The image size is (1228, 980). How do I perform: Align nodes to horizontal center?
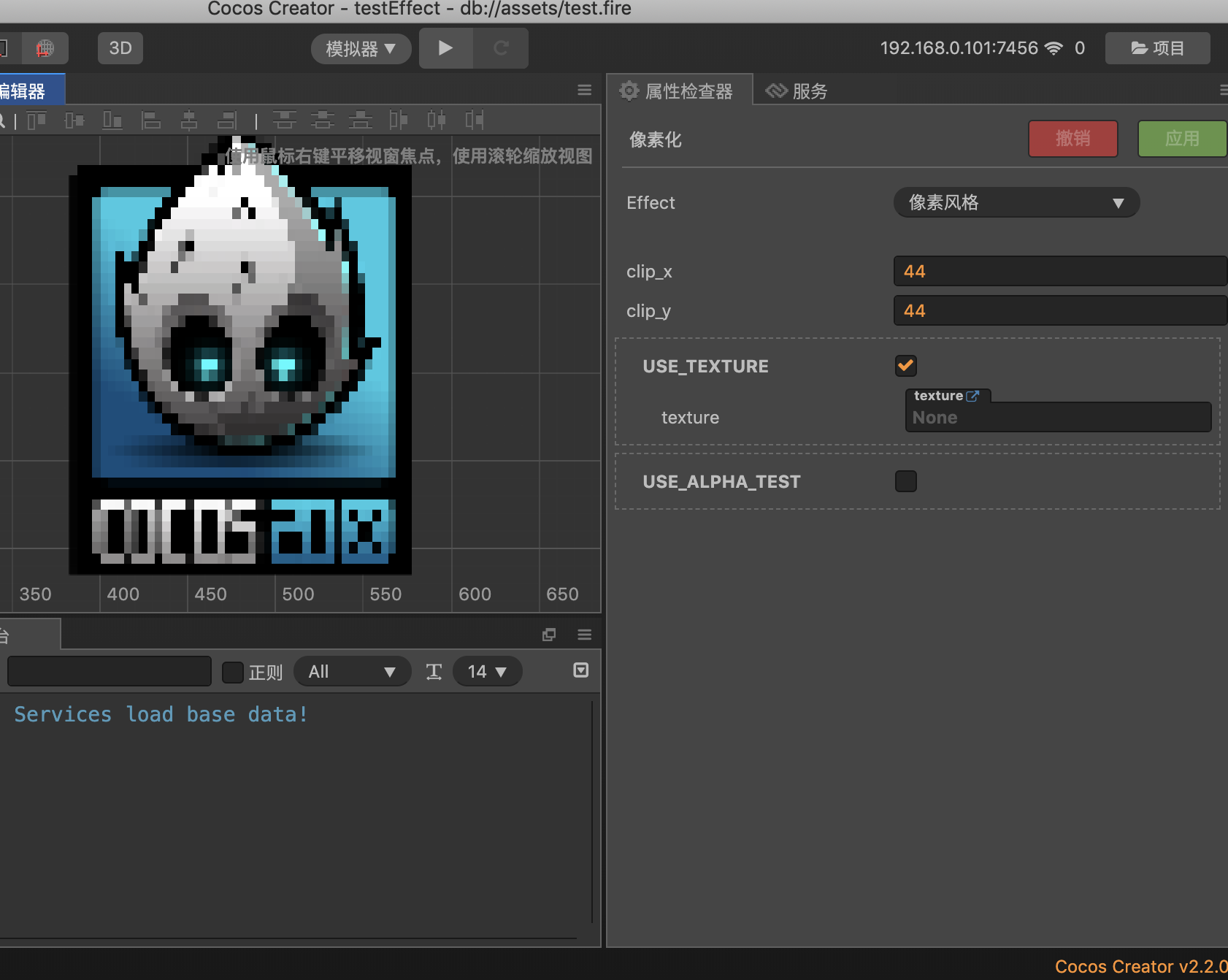click(x=189, y=120)
